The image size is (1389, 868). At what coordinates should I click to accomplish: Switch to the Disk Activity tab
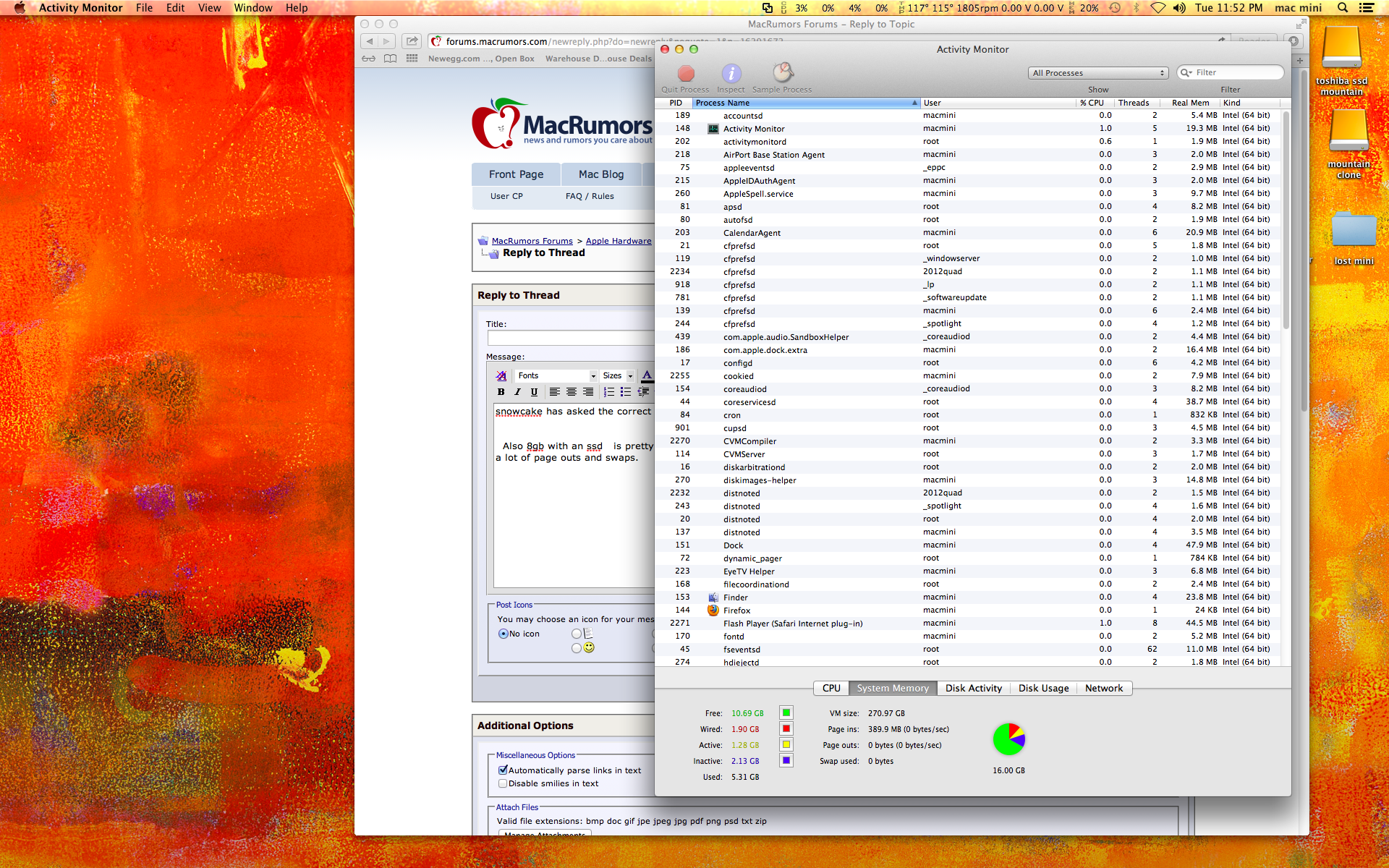coord(973,688)
